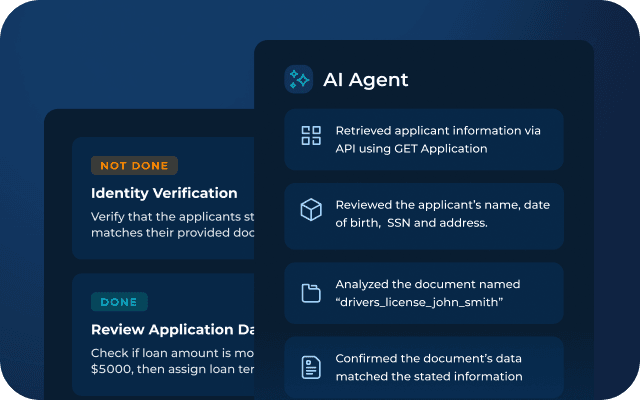
Task: Select text "of birth, SSN and address."
Action: tap(411, 223)
